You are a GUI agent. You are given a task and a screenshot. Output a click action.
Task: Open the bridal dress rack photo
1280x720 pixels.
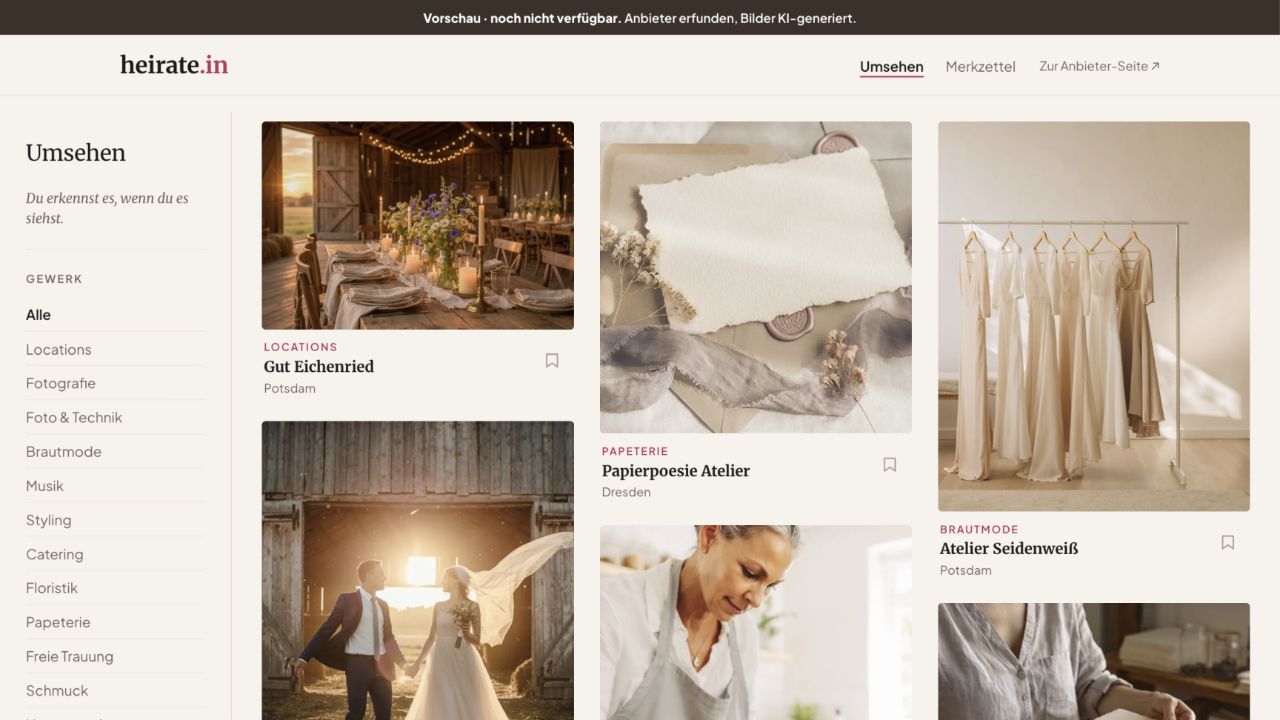pyautogui.click(x=1094, y=316)
